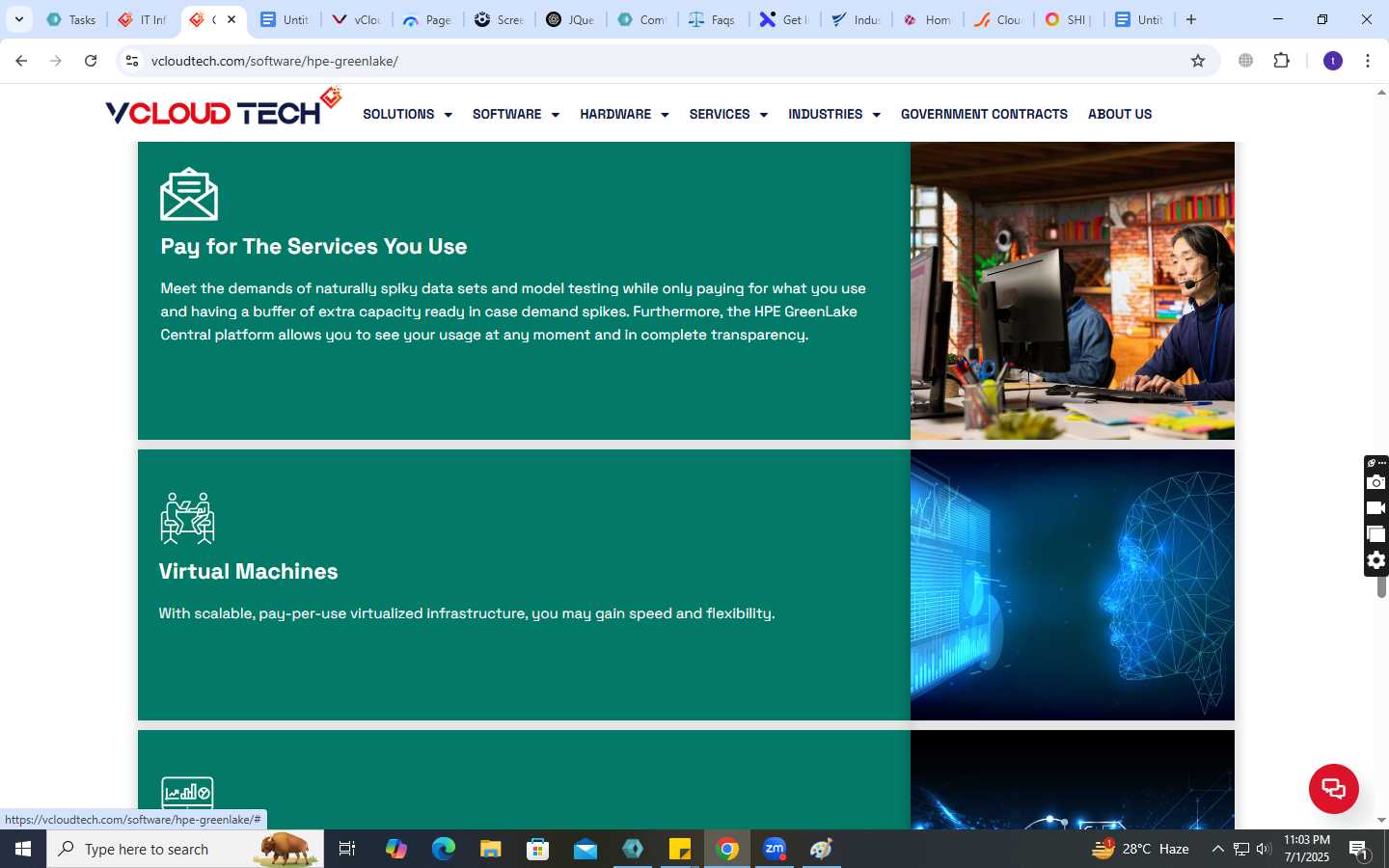This screenshot has width=1389, height=868.
Task: Open the Paint palette app on taskbar
Action: [x=822, y=849]
